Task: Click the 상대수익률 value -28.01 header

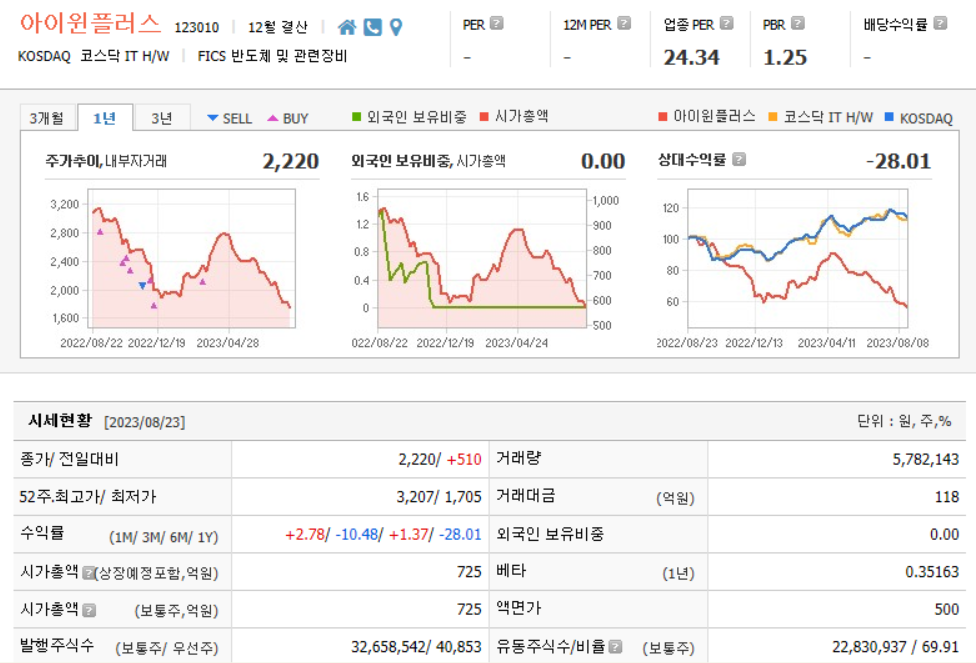Action: click(898, 161)
